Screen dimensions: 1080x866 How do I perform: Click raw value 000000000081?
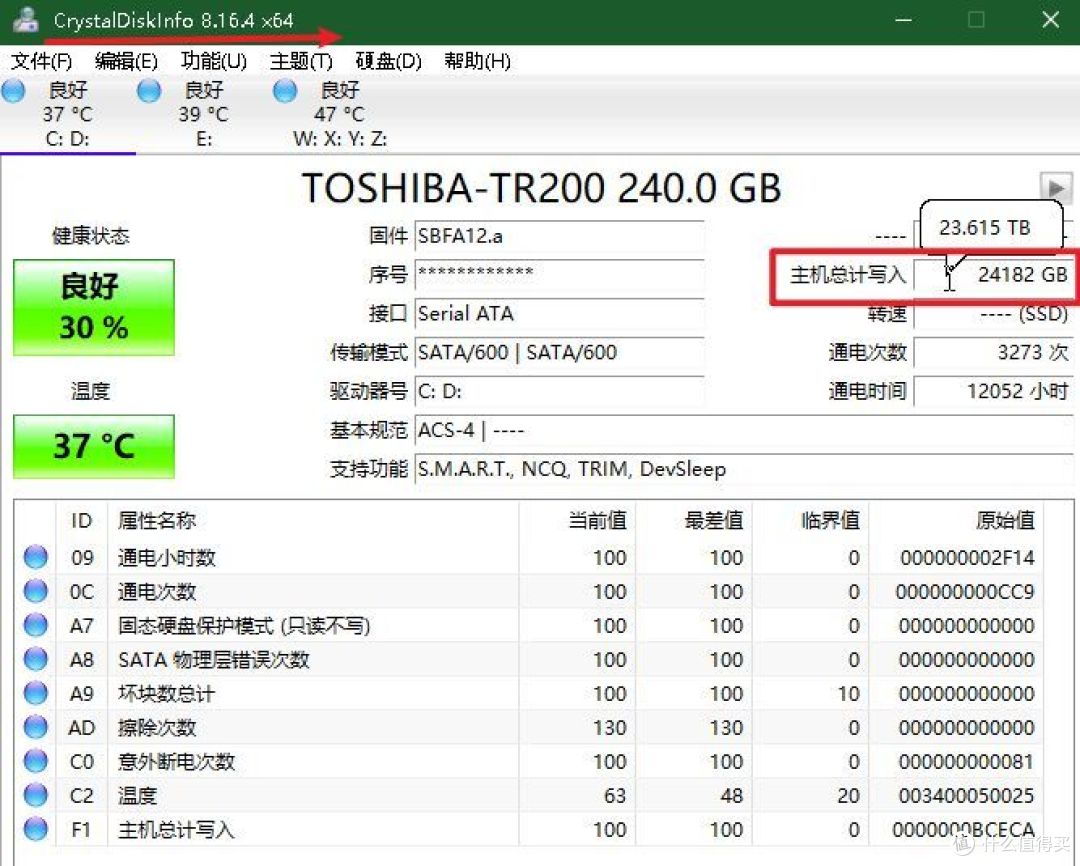tap(966, 762)
